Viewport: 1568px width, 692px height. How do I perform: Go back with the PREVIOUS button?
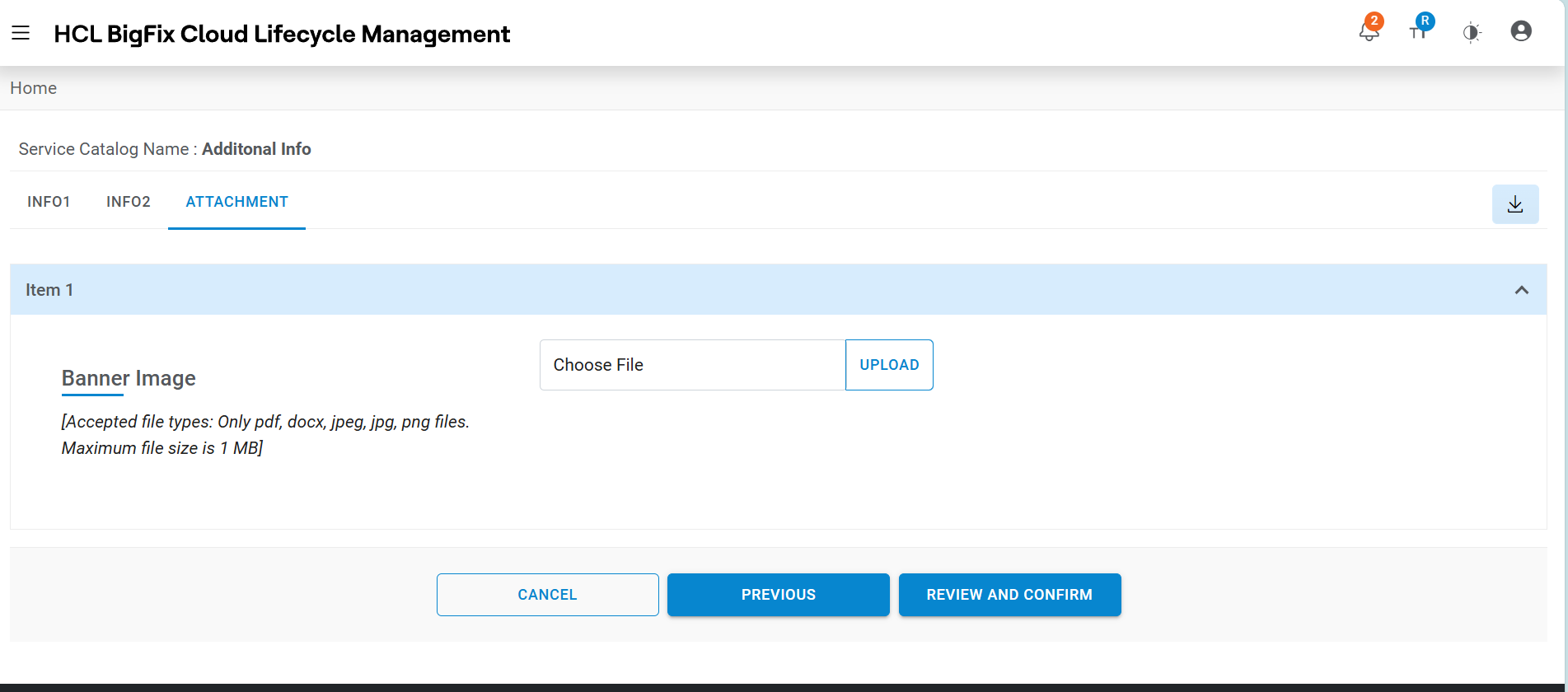click(778, 595)
